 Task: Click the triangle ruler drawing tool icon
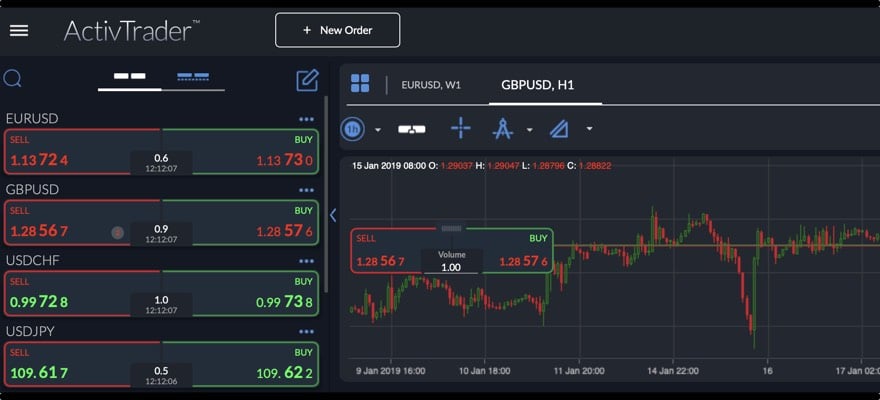(559, 129)
